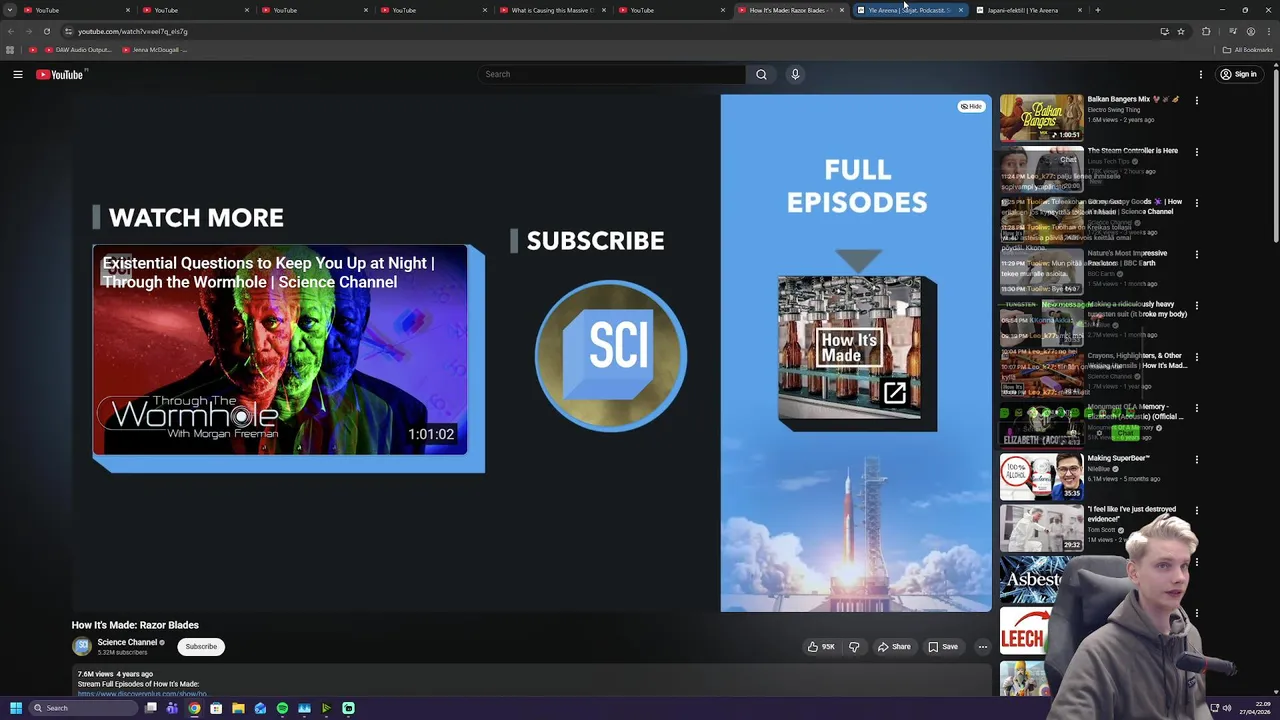Open more actions menu below the video
Image resolution: width=1280 pixels, height=720 pixels.
click(982, 647)
